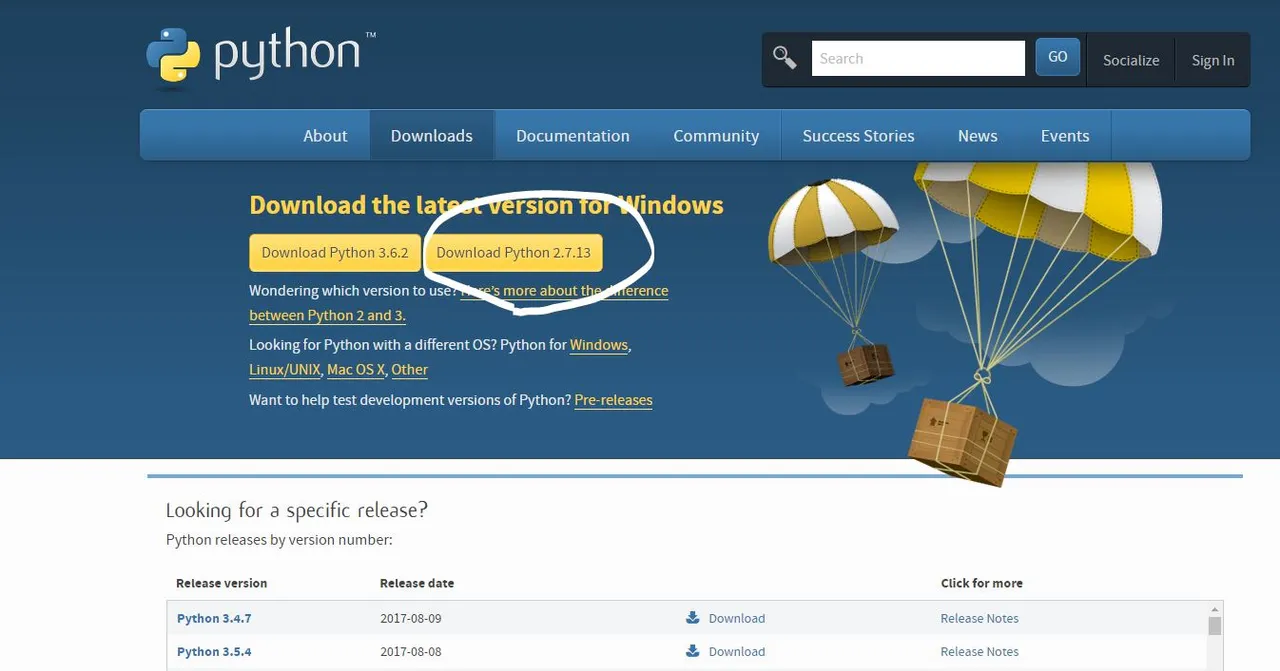The width and height of the screenshot is (1280, 671).
Task: Follow the Windows OS link
Action: tap(599, 345)
